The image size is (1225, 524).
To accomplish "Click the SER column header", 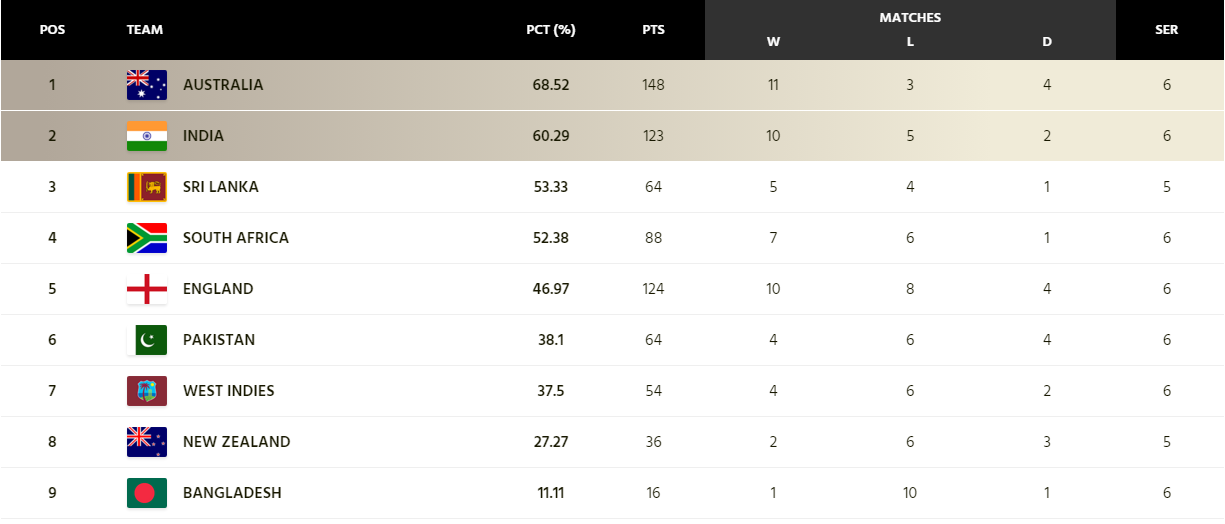I will (x=1166, y=30).
